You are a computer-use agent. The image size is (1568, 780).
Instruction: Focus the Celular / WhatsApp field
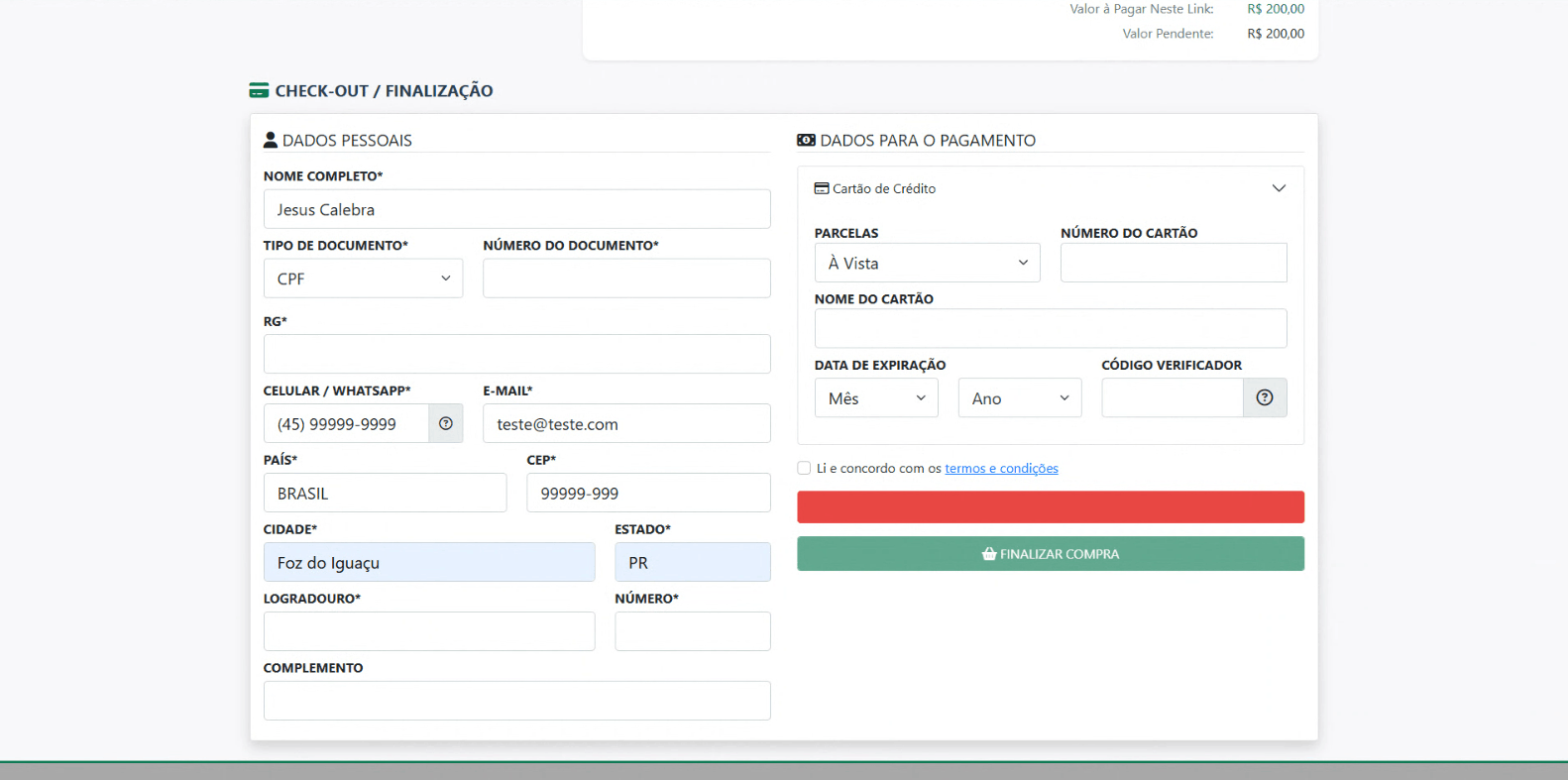[x=346, y=423]
